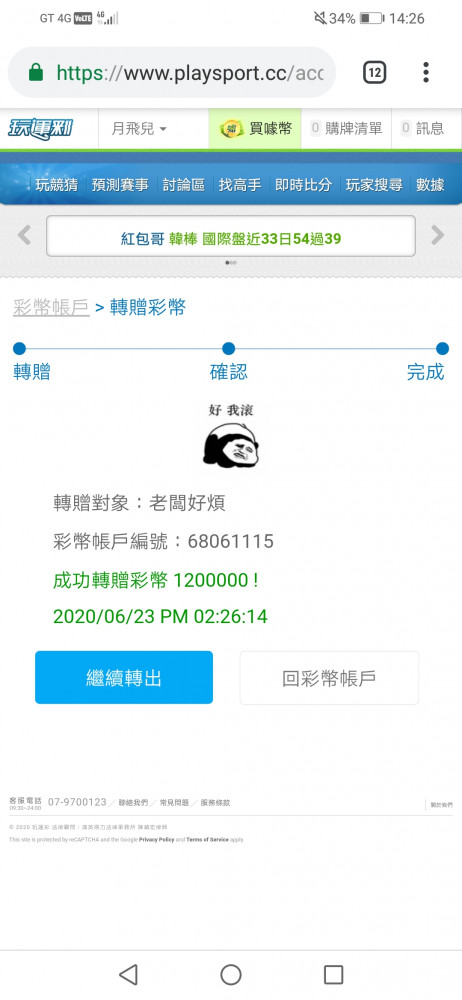Open the 討論區 menu item
Screen dimensions: 462x1000
[x=184, y=185]
